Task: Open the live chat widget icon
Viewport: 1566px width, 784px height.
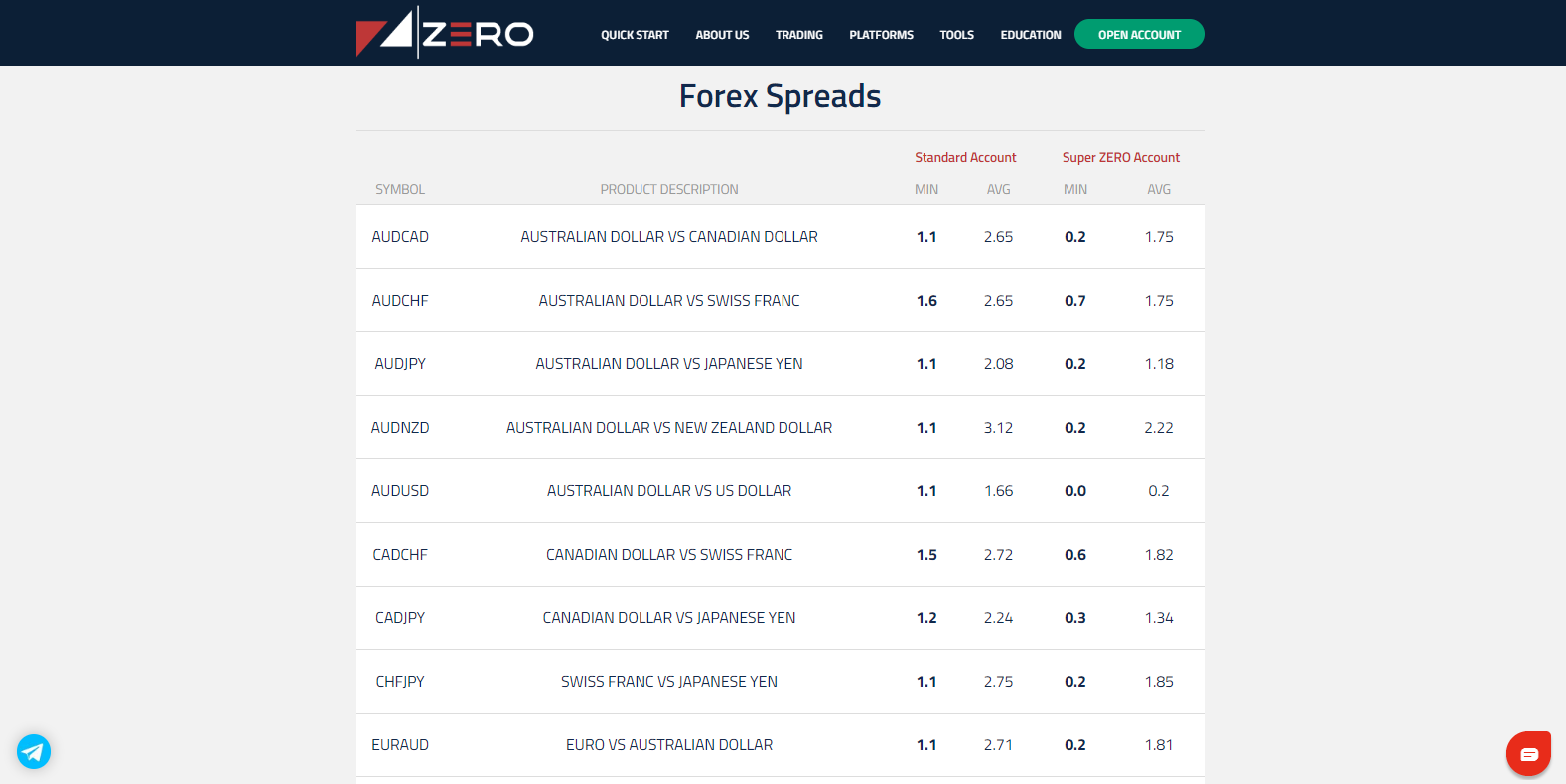Action: click(1528, 754)
